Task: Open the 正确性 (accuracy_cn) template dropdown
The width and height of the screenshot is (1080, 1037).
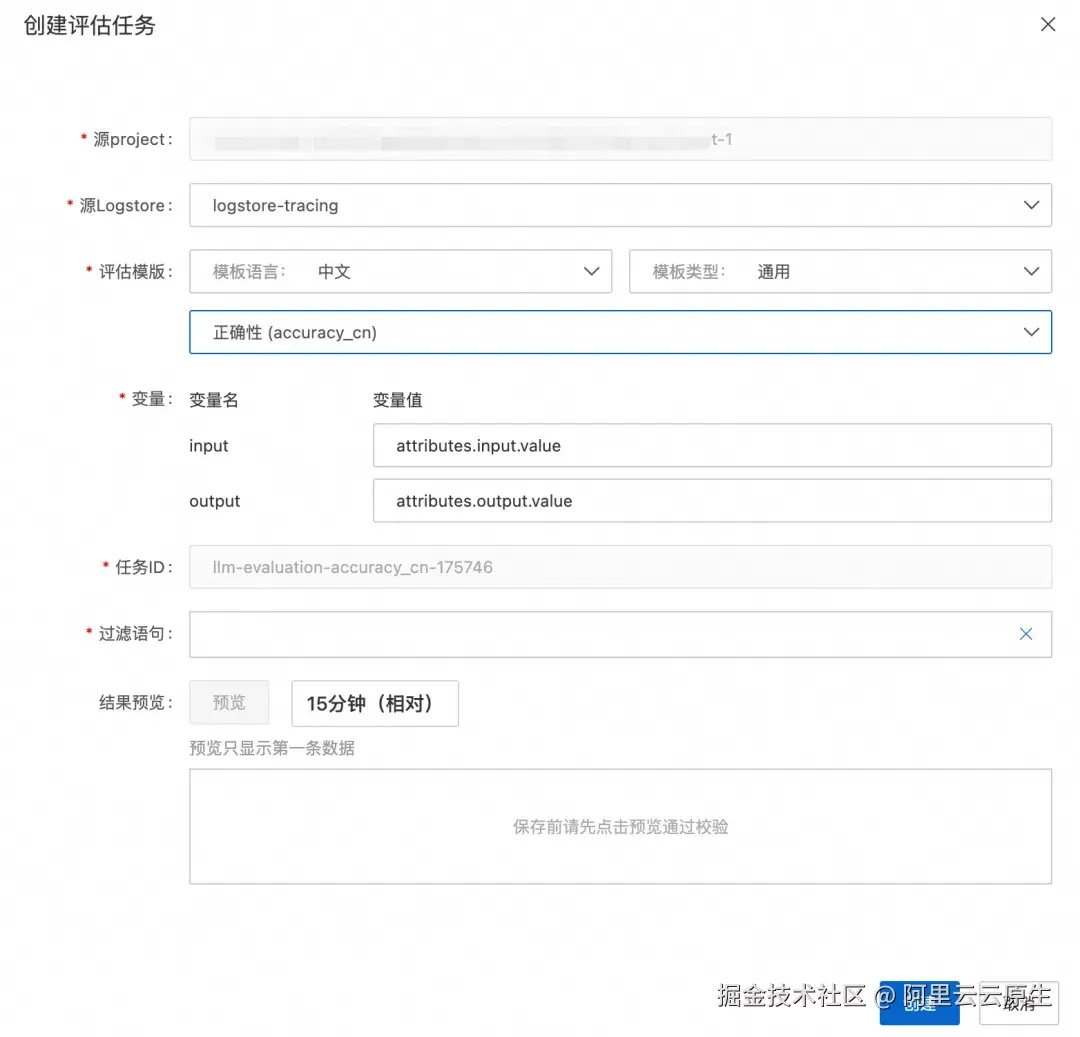Action: click(620, 332)
